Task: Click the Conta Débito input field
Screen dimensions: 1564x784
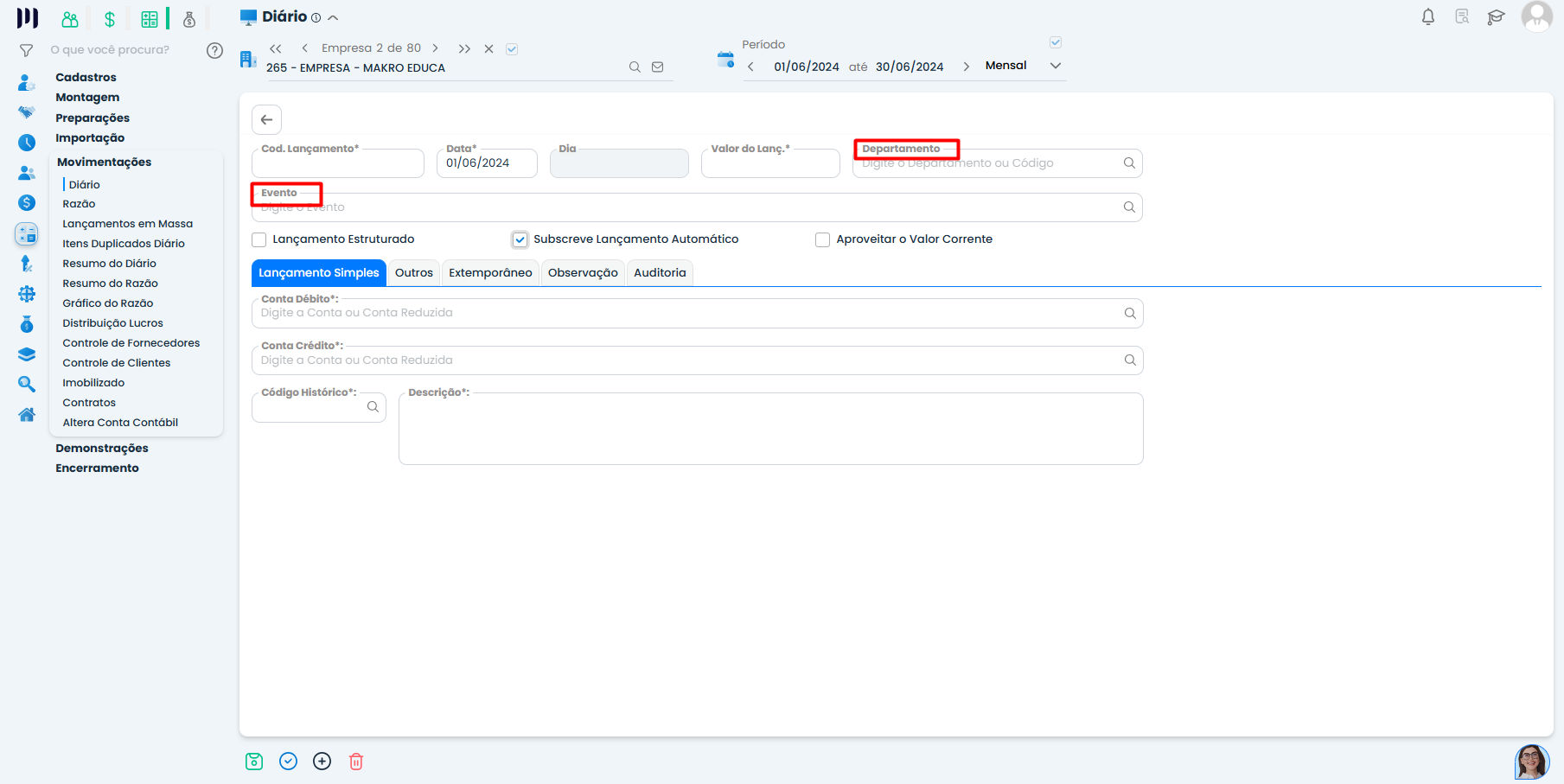Action: tap(687, 314)
